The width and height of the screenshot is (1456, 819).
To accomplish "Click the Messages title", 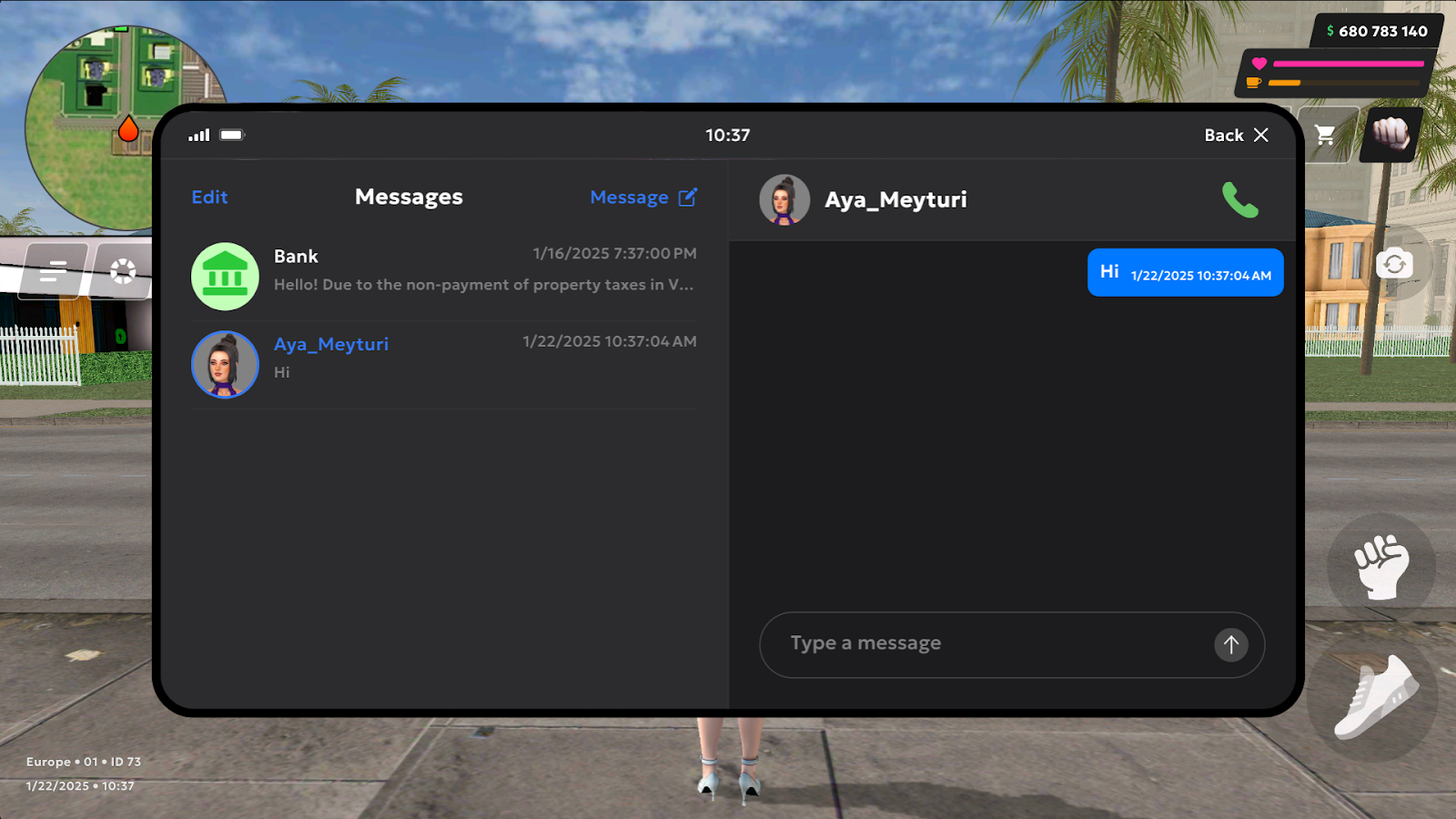I will coord(409,197).
